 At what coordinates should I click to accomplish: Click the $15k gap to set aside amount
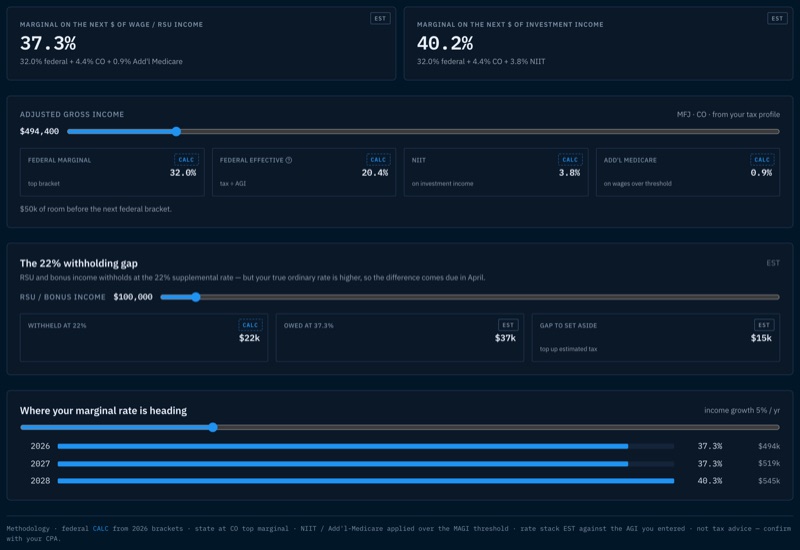(761, 338)
